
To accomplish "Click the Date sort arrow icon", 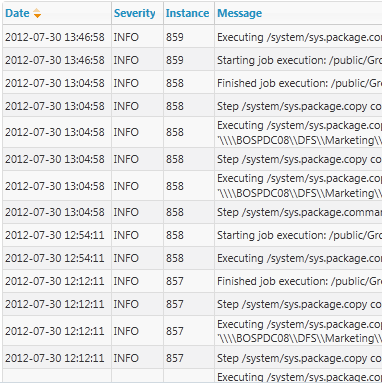I will click(37, 13).
